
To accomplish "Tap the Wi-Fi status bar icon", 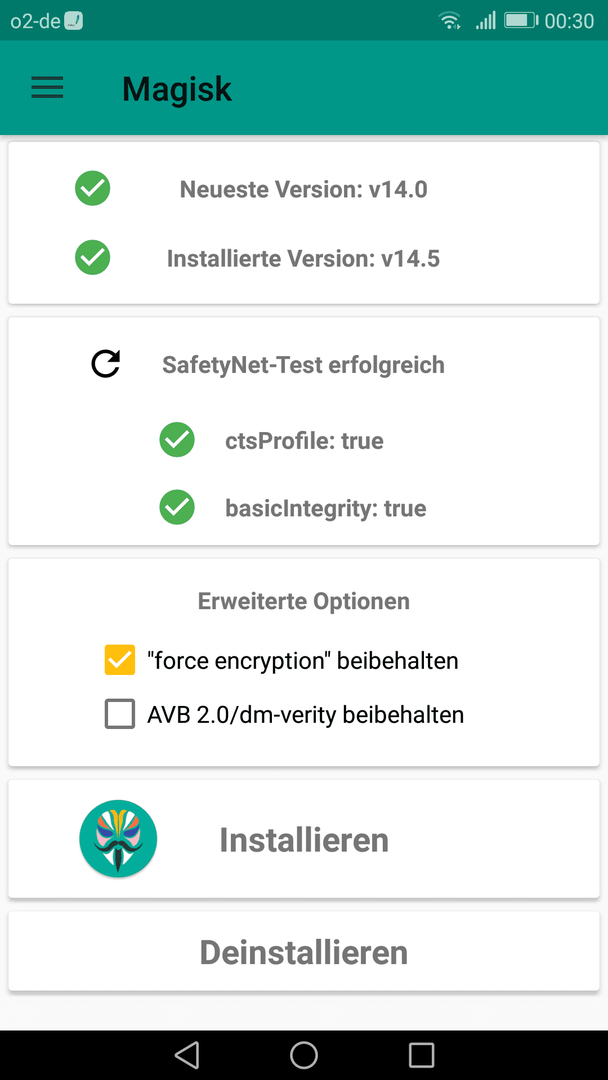I will pyautogui.click(x=450, y=21).
